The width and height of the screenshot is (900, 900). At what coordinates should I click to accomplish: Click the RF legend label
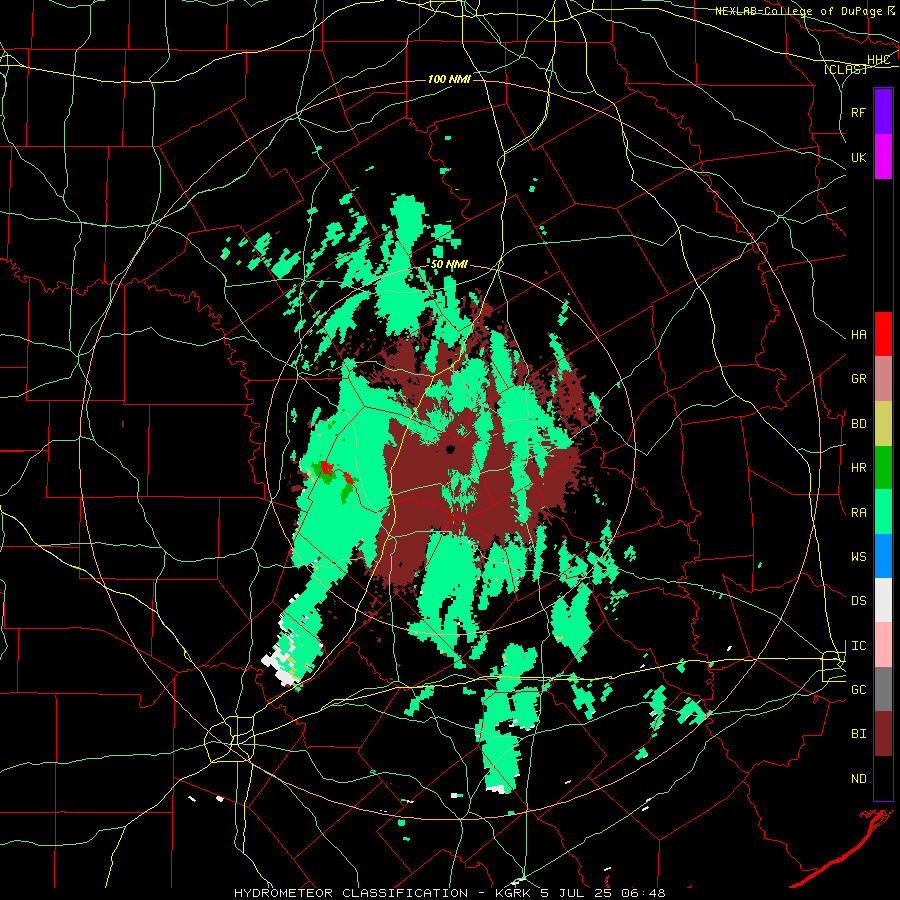(x=858, y=112)
